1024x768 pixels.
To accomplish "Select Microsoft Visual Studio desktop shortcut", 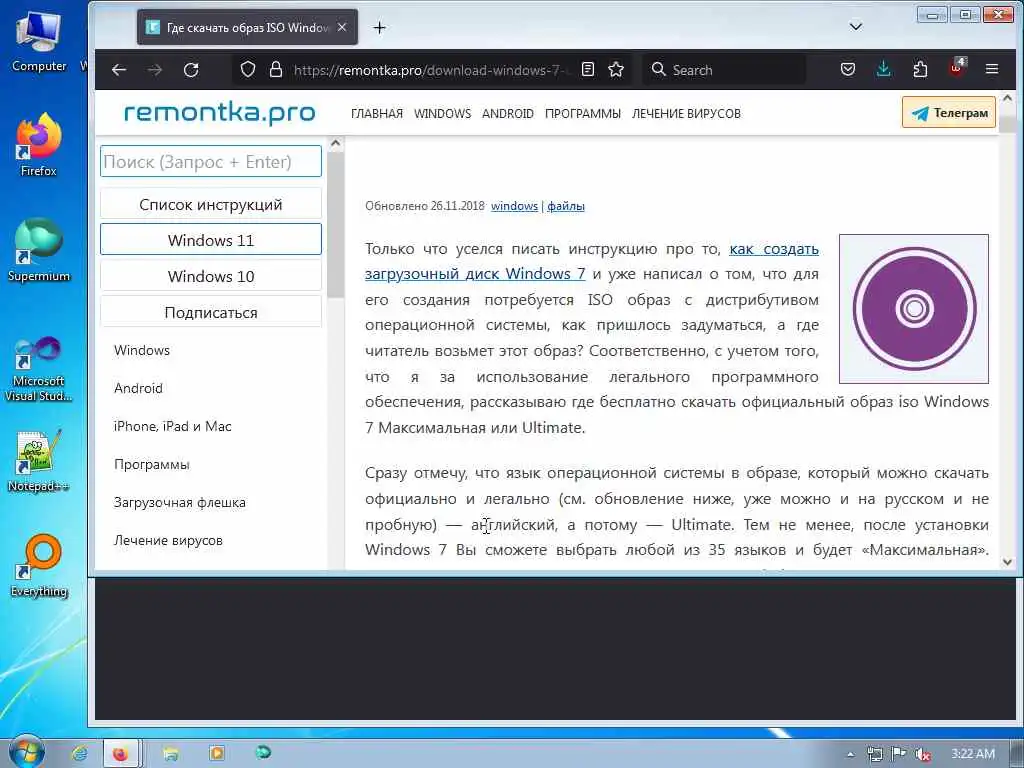I will [39, 369].
